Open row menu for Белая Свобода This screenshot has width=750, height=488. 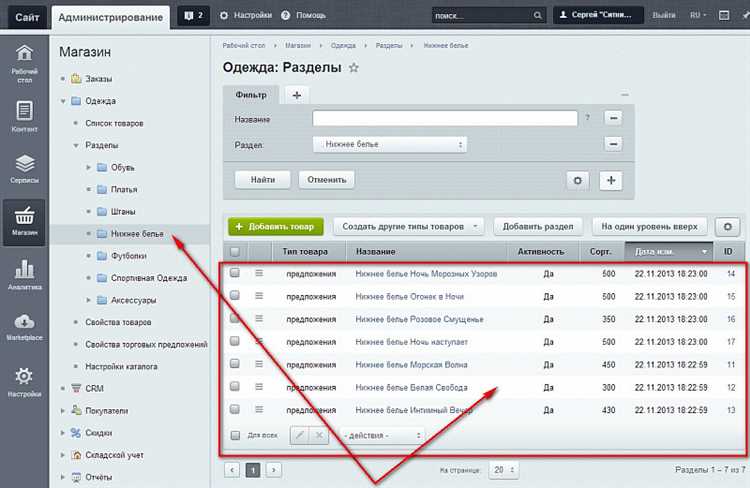[259, 387]
